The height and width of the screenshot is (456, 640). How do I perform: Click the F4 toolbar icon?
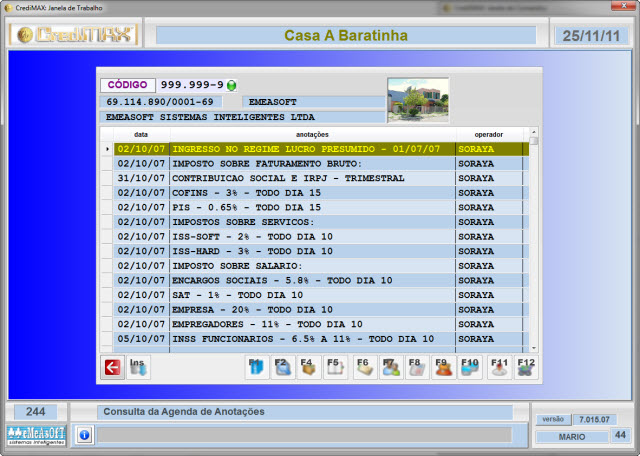(309, 368)
